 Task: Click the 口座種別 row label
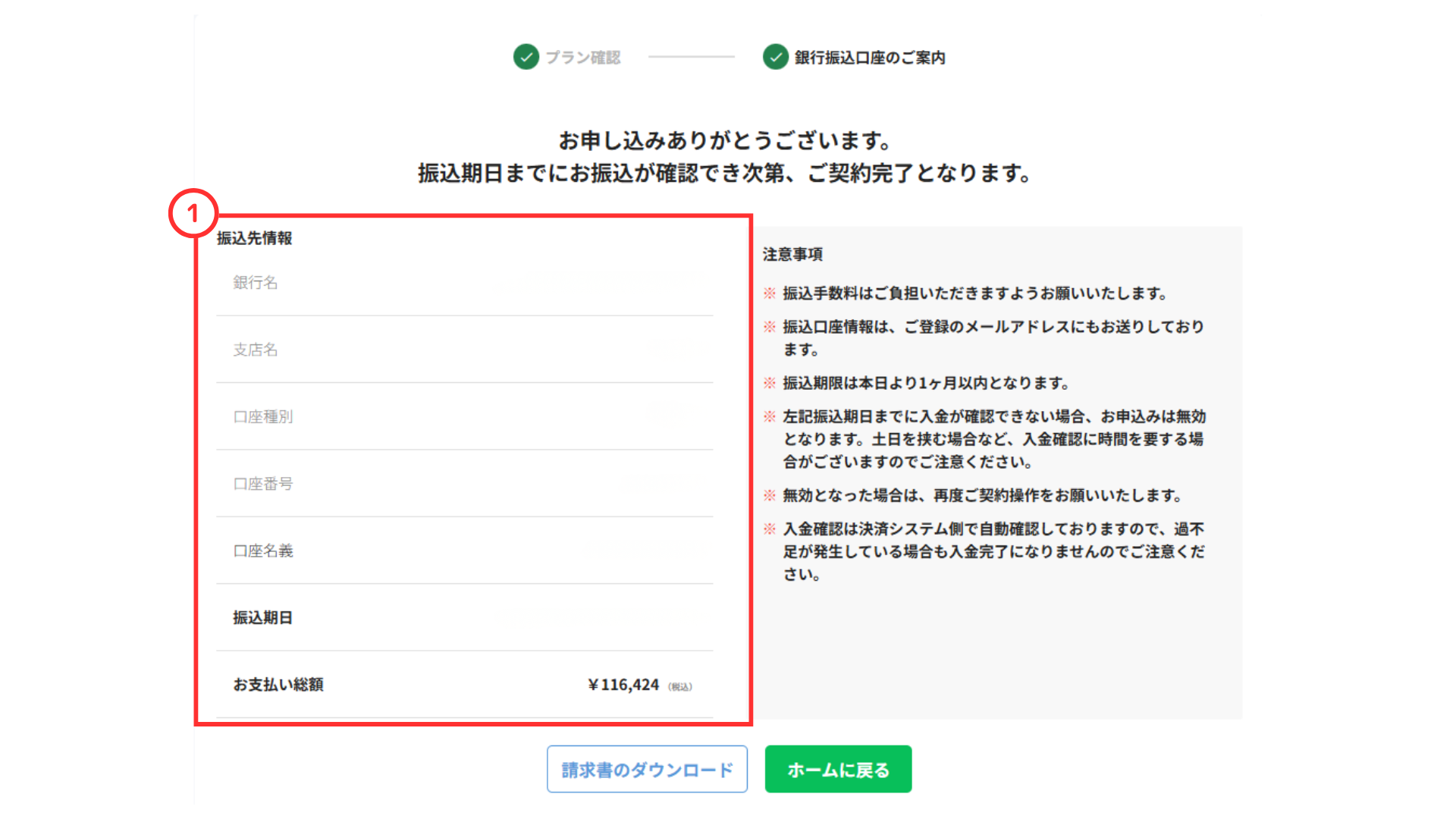pyautogui.click(x=262, y=417)
